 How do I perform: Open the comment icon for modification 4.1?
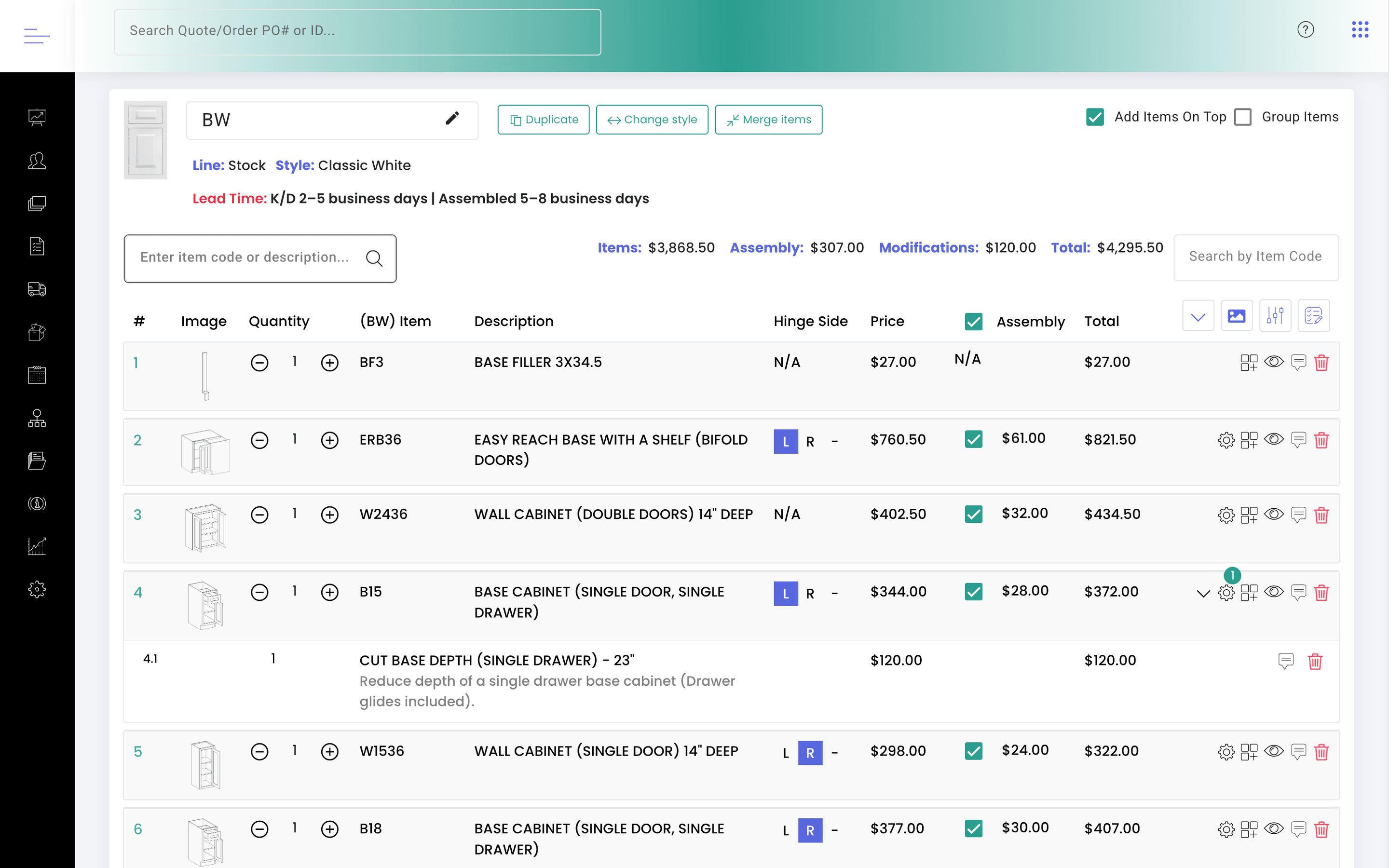1286,661
